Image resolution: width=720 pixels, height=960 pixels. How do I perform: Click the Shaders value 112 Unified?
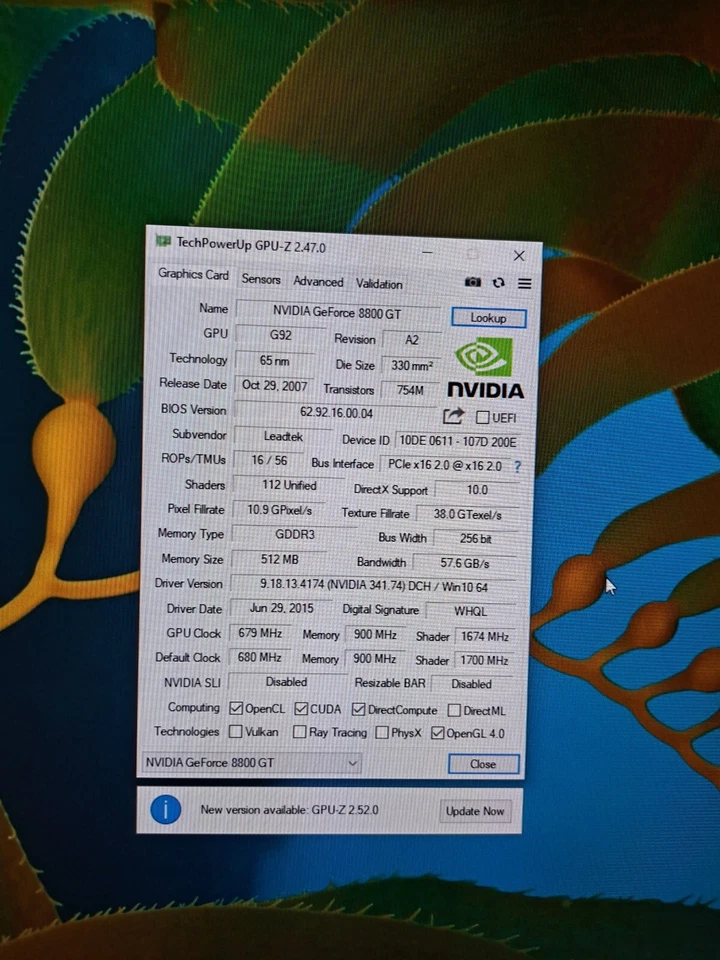point(289,485)
